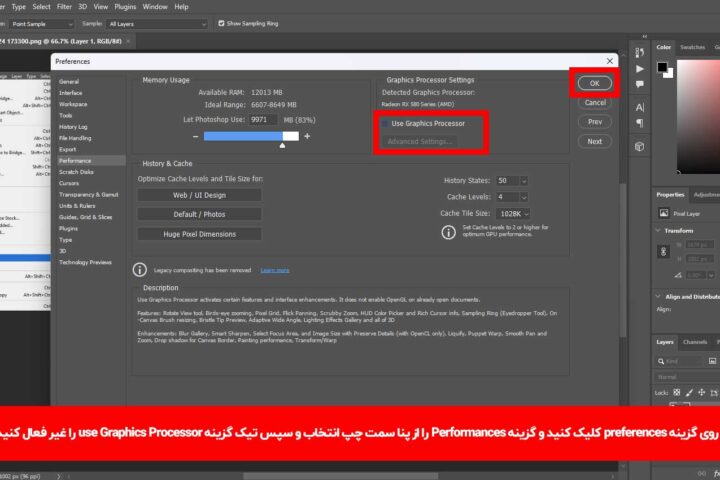Click the Let Photoshop Use memory field
Screen dimensions: 720x480
[x=263, y=120]
